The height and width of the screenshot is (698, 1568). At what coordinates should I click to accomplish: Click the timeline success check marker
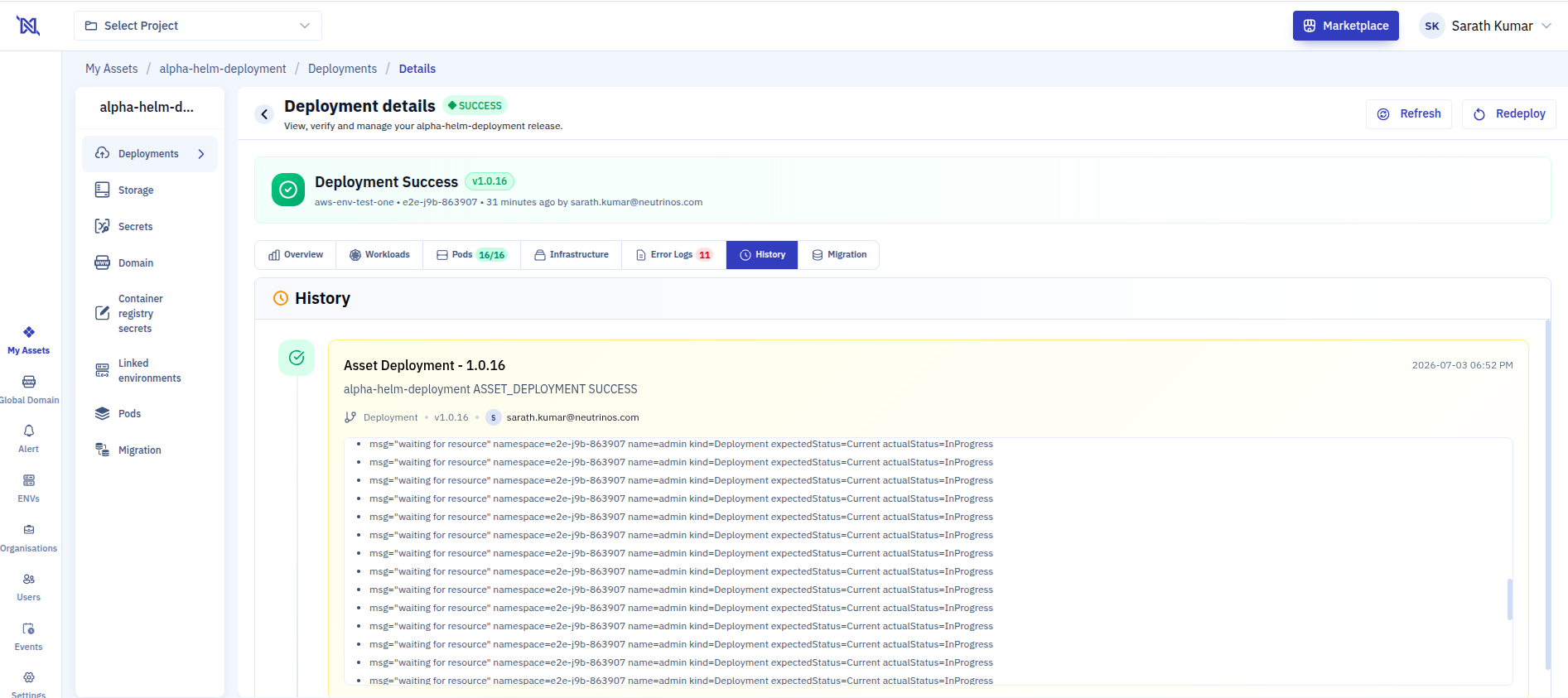297,358
